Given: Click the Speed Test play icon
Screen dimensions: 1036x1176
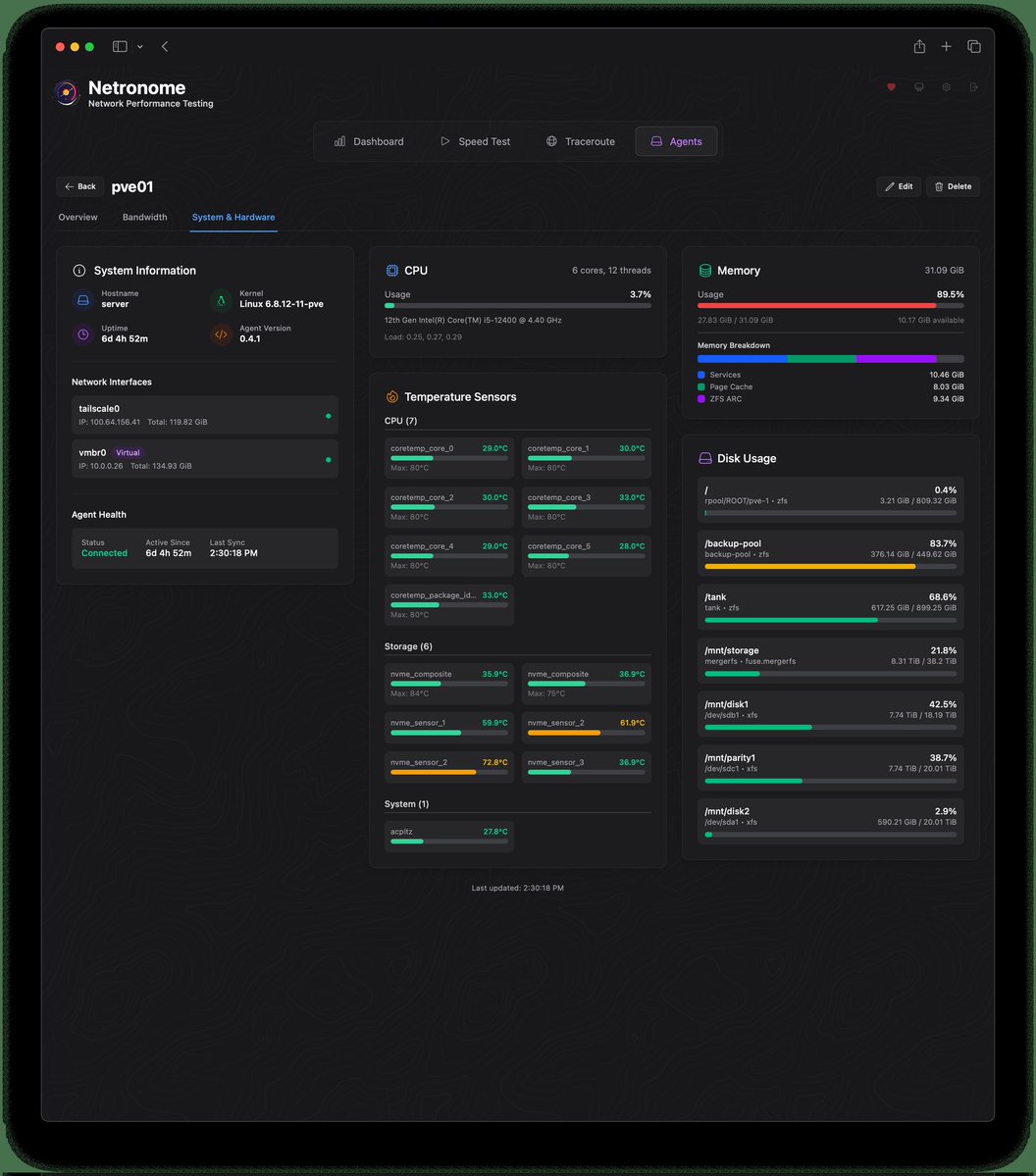Looking at the screenshot, I should [444, 141].
